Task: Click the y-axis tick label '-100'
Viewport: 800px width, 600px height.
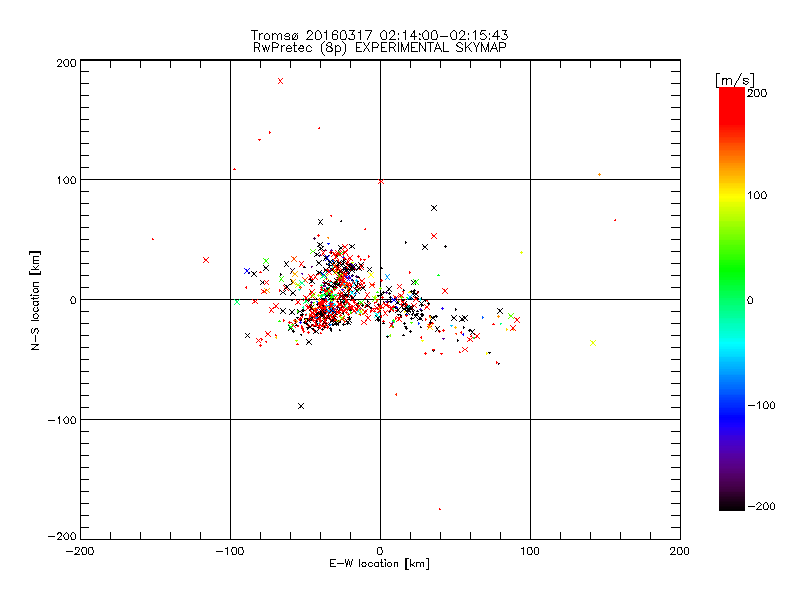Action: pos(62,420)
